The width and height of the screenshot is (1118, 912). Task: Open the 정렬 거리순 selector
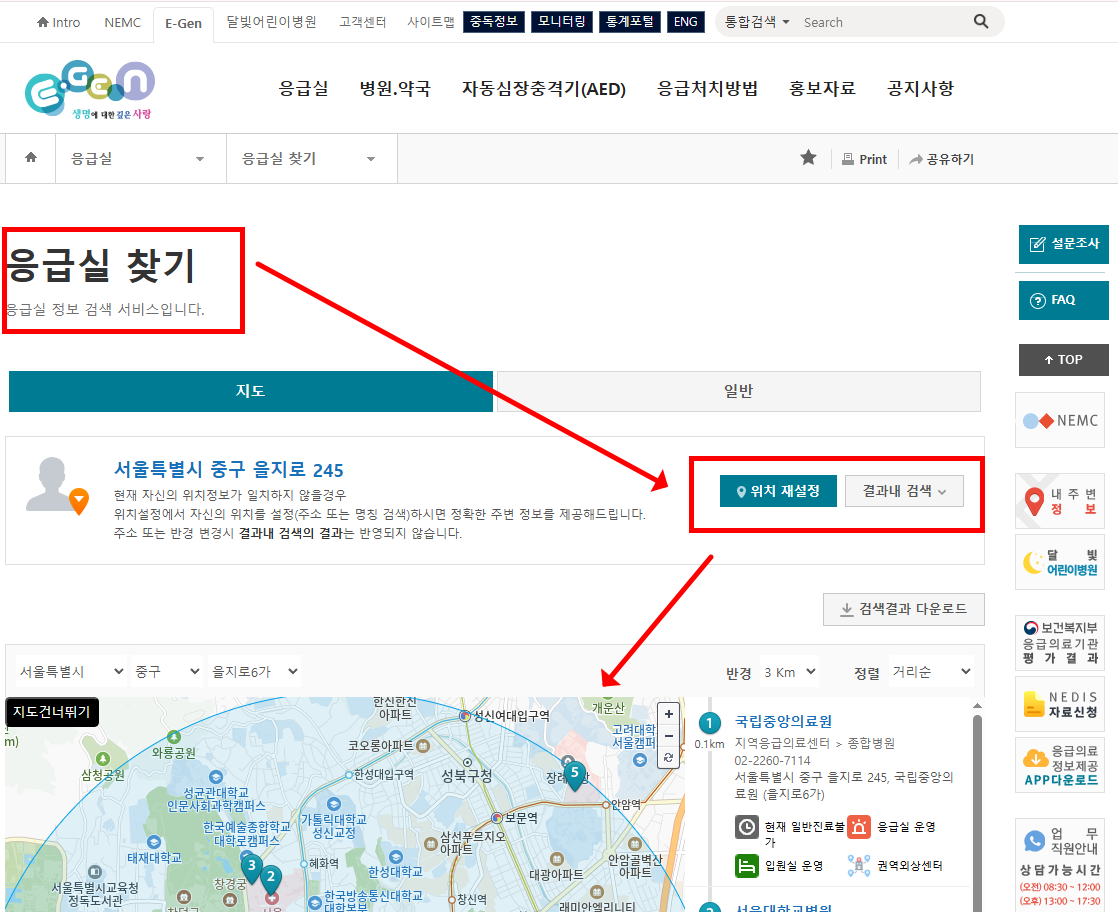click(x=931, y=672)
